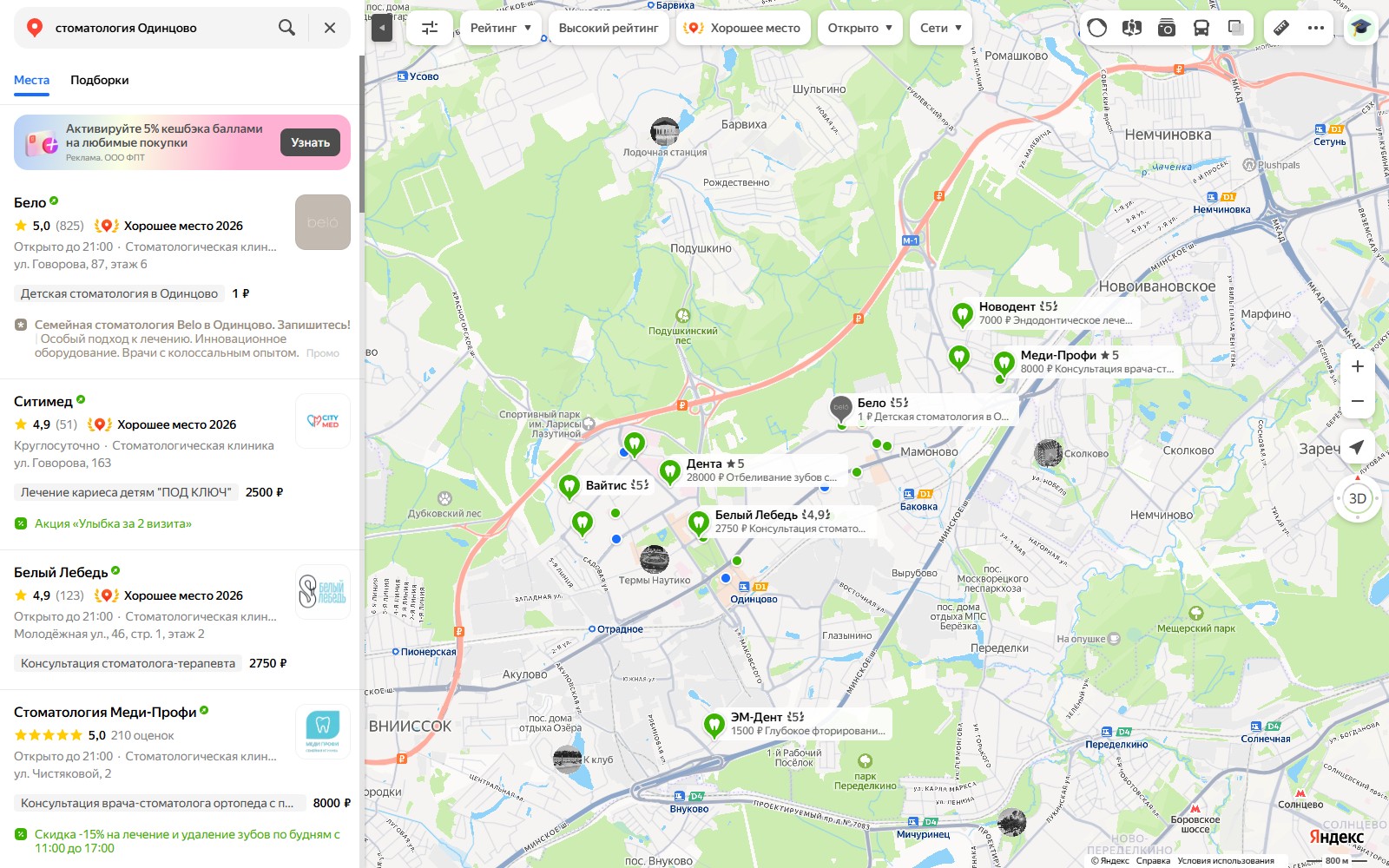The image size is (1389, 868).
Task: Open the К клуб photo marker
Action: pos(568,759)
